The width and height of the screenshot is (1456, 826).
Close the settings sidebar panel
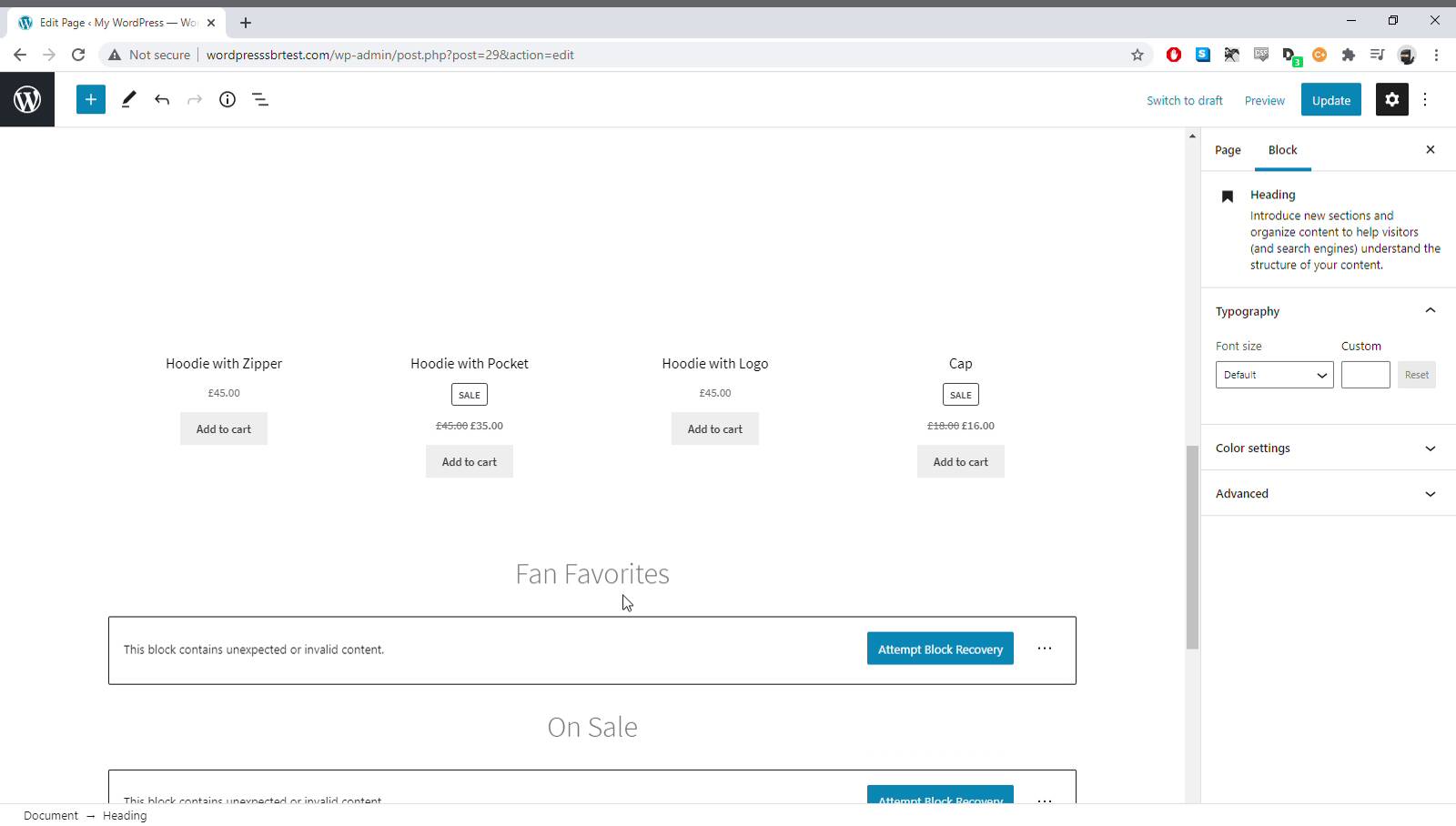tap(1430, 150)
